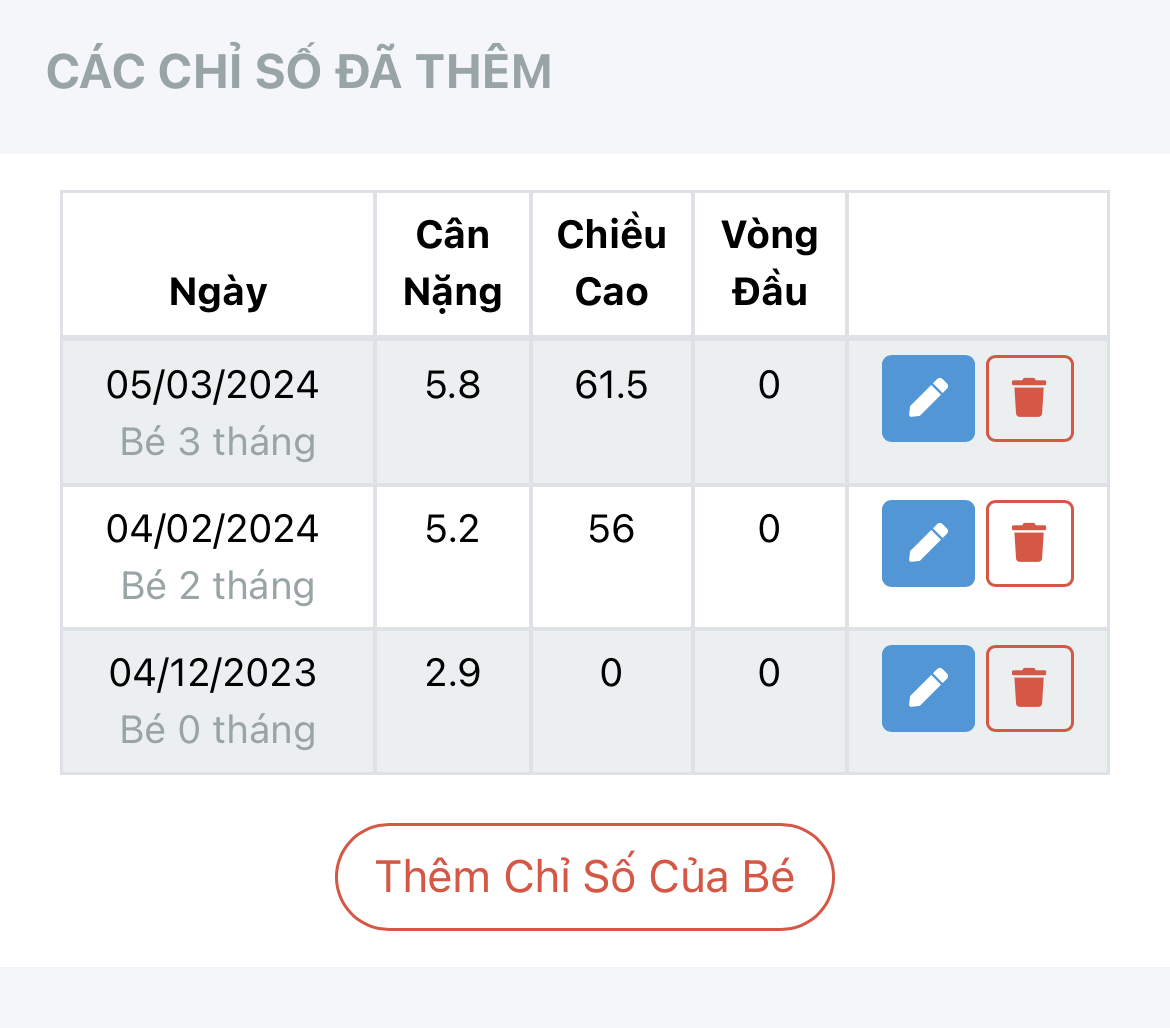Select the weight value 5.8
Image resolution: width=1170 pixels, height=1028 pixels.
pos(452,385)
